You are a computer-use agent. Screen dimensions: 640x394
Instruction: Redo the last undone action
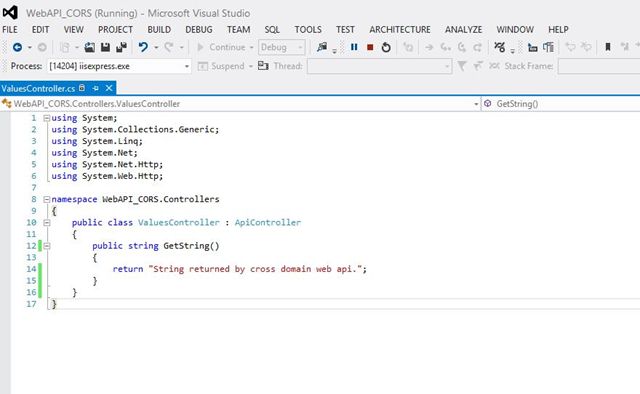169,47
